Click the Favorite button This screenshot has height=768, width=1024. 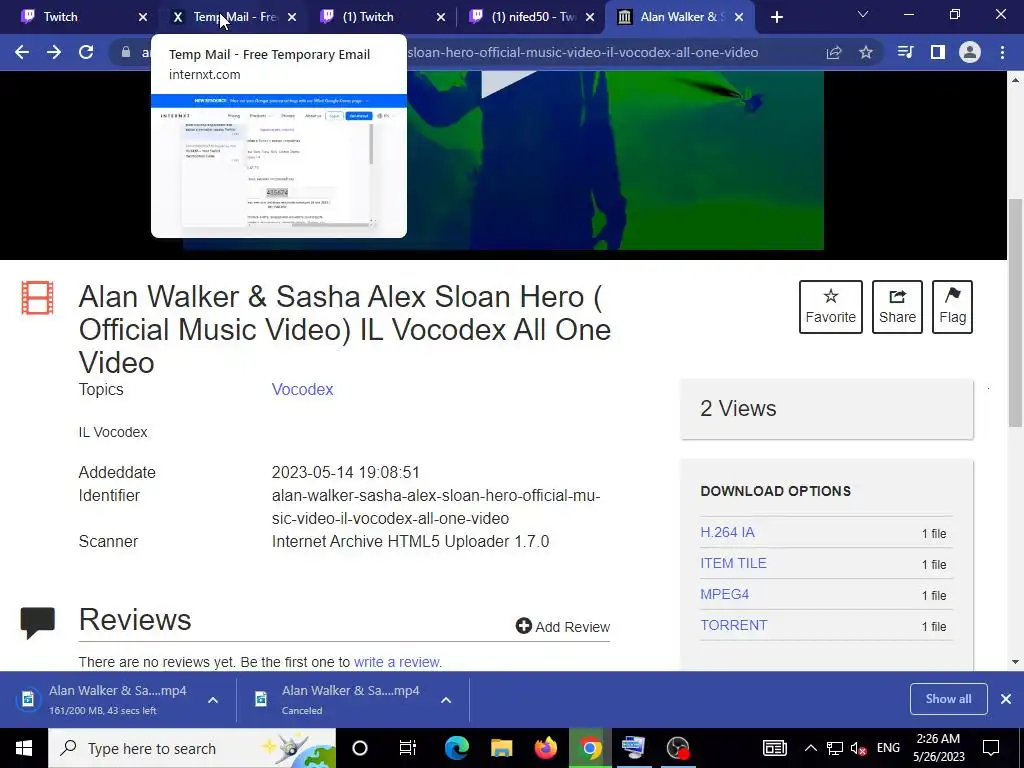click(831, 307)
